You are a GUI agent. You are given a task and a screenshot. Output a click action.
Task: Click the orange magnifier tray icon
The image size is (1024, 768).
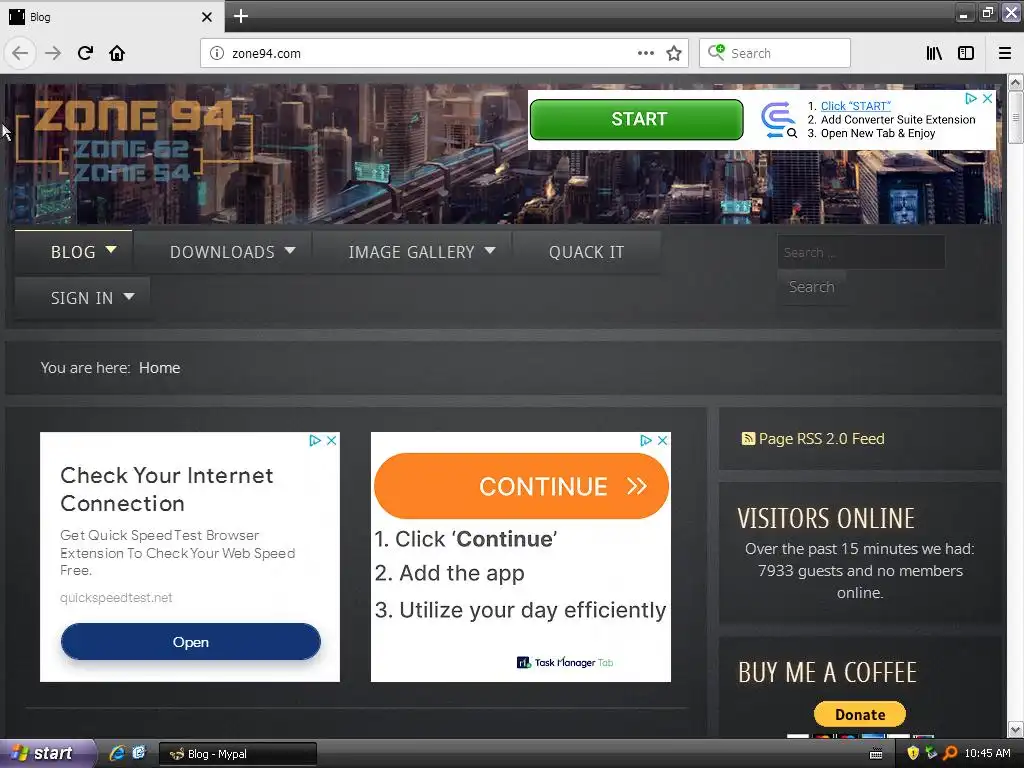click(x=950, y=753)
